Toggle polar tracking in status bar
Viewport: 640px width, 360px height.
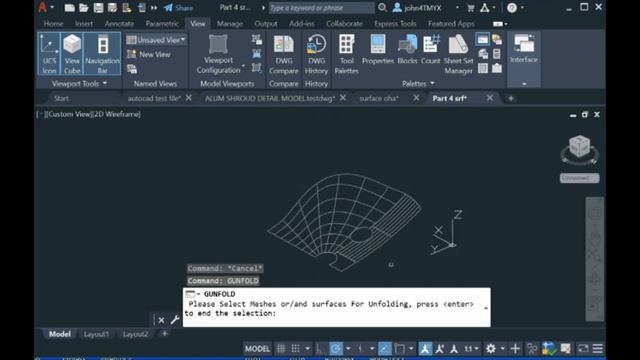336,349
